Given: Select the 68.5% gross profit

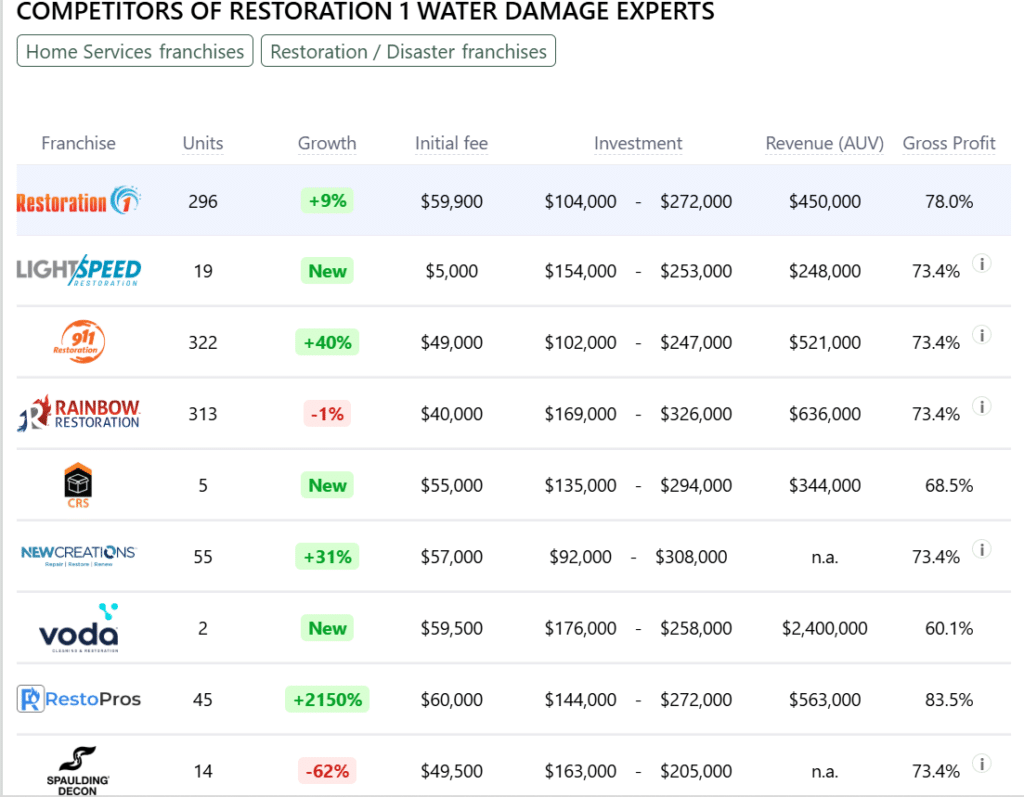Looking at the screenshot, I should pos(949,485).
